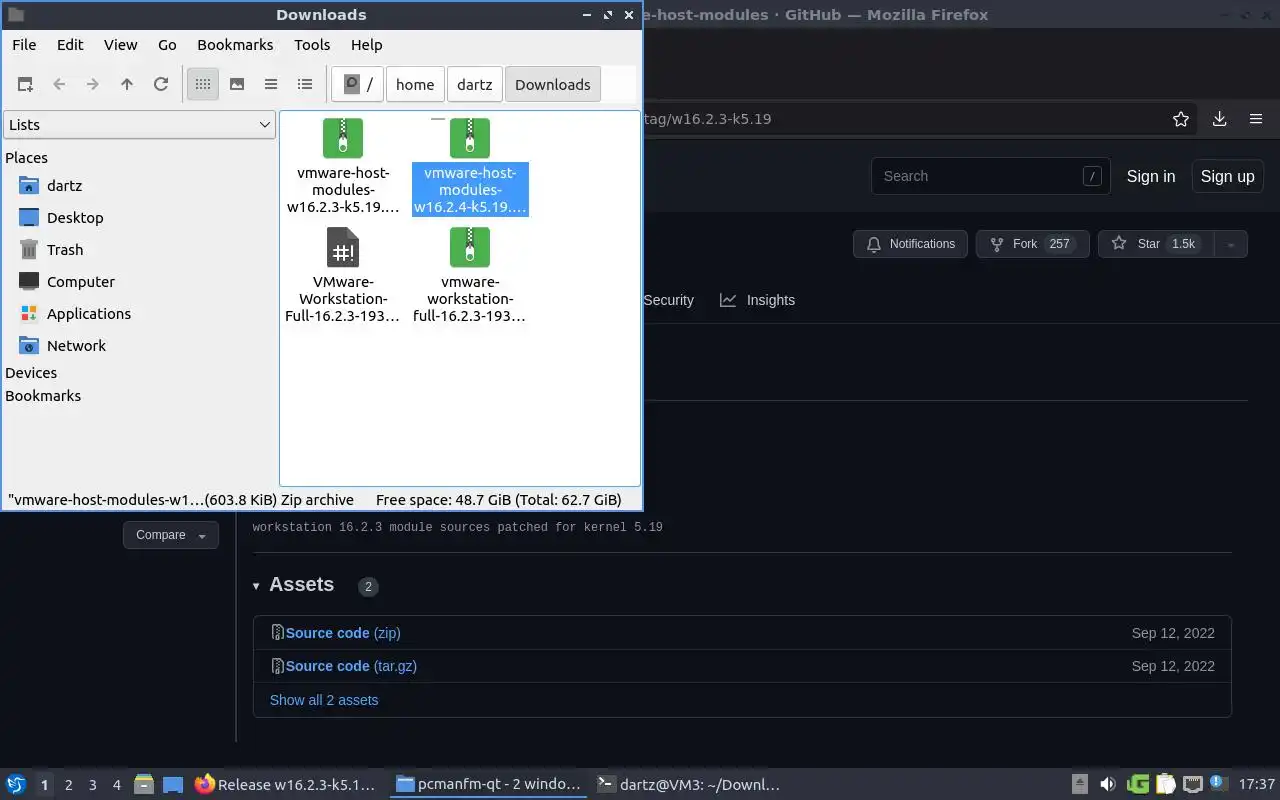Go up to parent folder
The width and height of the screenshot is (1280, 800).
[x=127, y=85]
